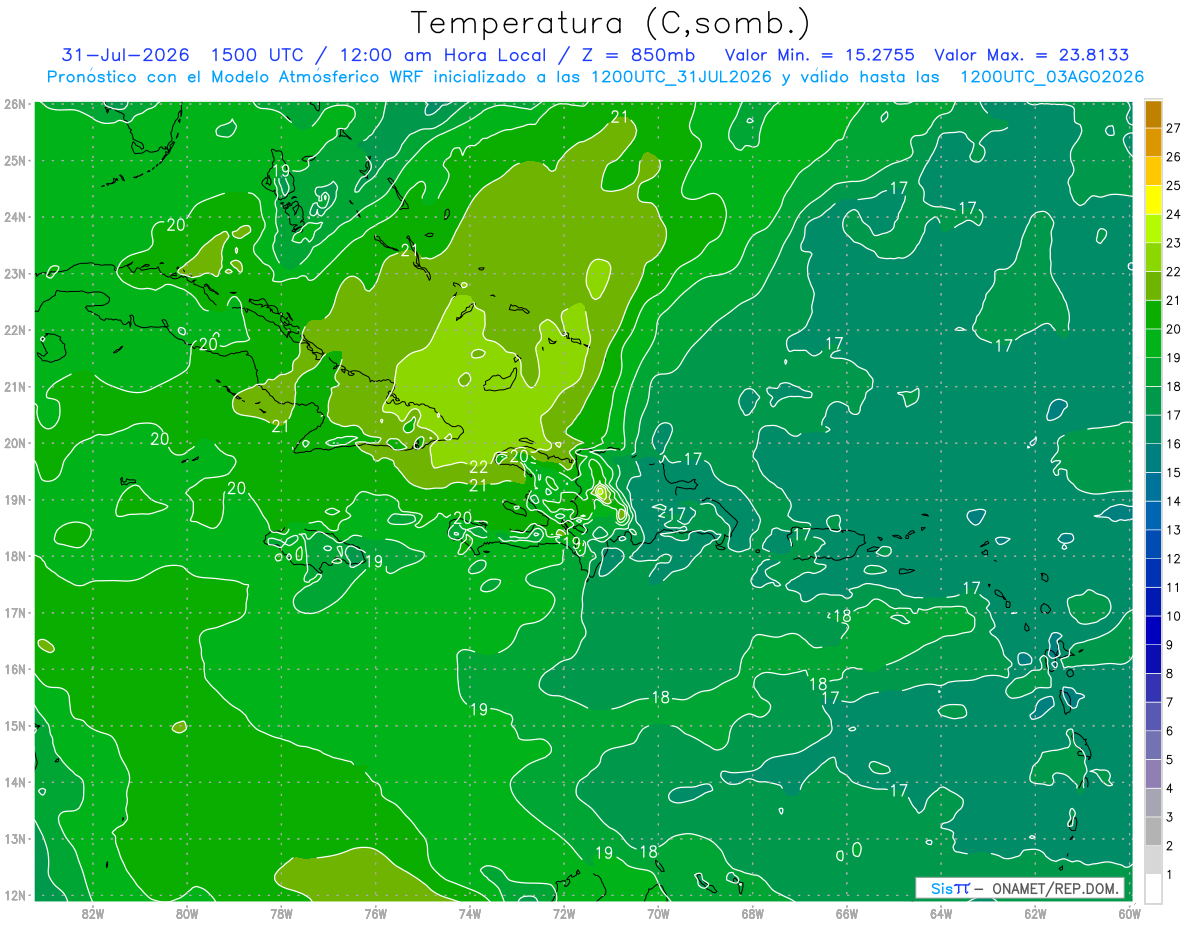This screenshot has width=1200, height=927.
Task: Click the dark blue swatch between 9 and 10 on the scale
Action: pyautogui.click(x=1153, y=630)
